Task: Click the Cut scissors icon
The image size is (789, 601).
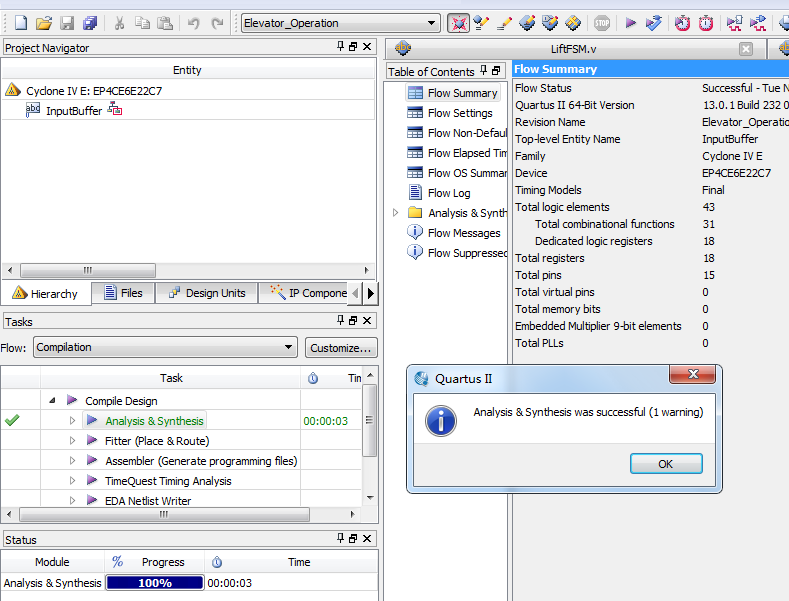Action: tap(119, 23)
